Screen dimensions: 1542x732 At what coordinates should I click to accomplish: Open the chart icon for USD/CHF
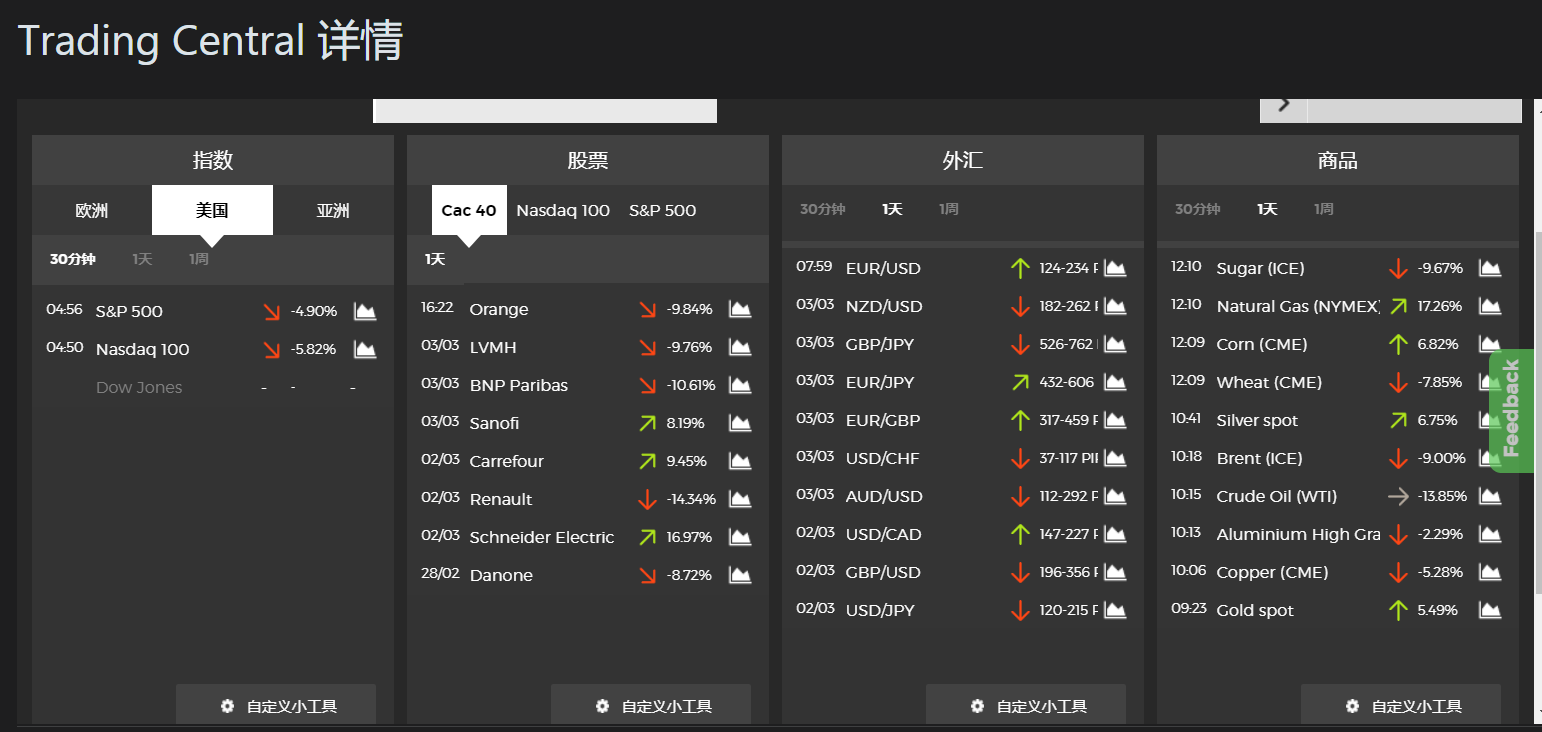(x=1115, y=458)
